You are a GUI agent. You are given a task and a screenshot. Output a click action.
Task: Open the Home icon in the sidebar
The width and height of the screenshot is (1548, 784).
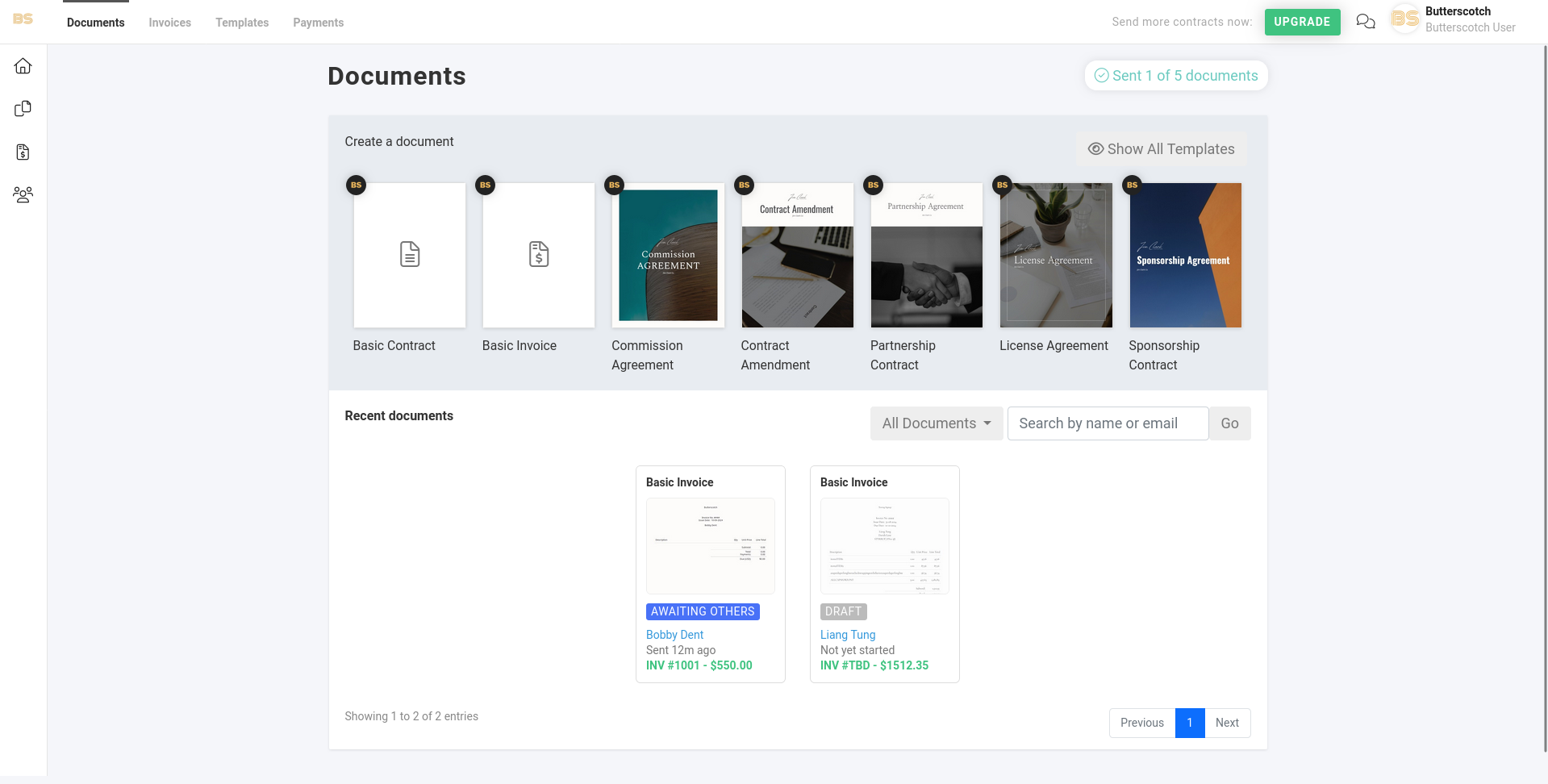tap(23, 65)
